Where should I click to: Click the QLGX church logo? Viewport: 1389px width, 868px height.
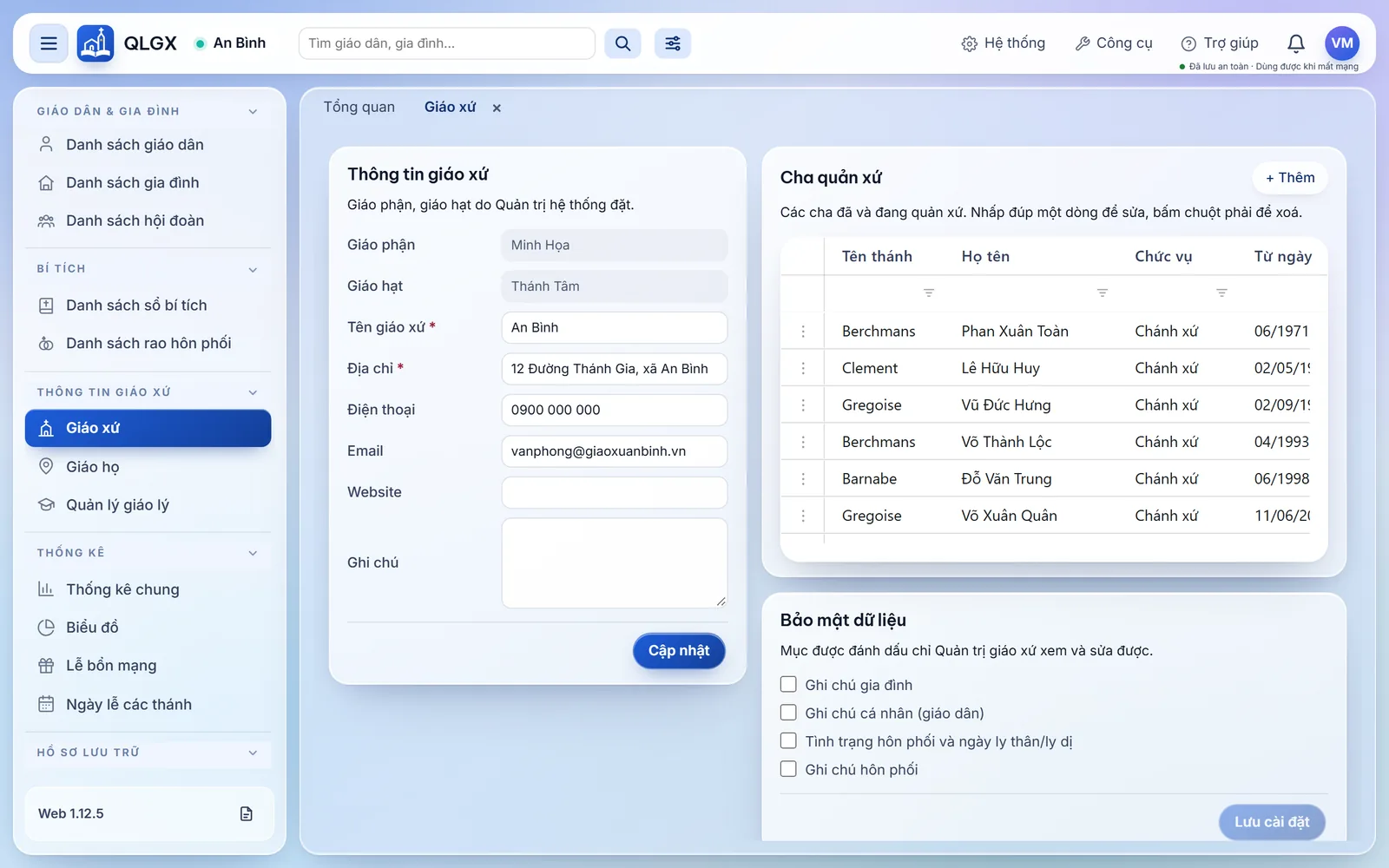click(95, 43)
